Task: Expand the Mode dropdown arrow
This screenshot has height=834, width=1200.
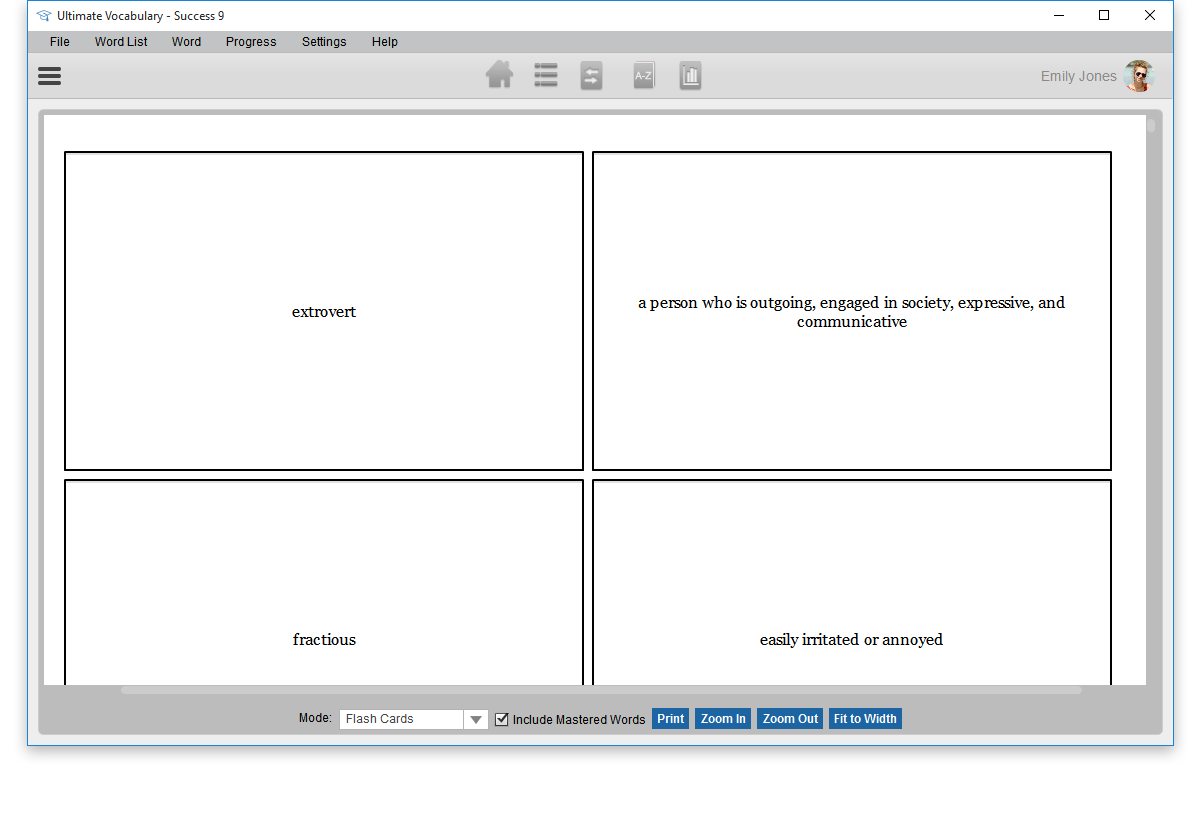Action: 476,719
